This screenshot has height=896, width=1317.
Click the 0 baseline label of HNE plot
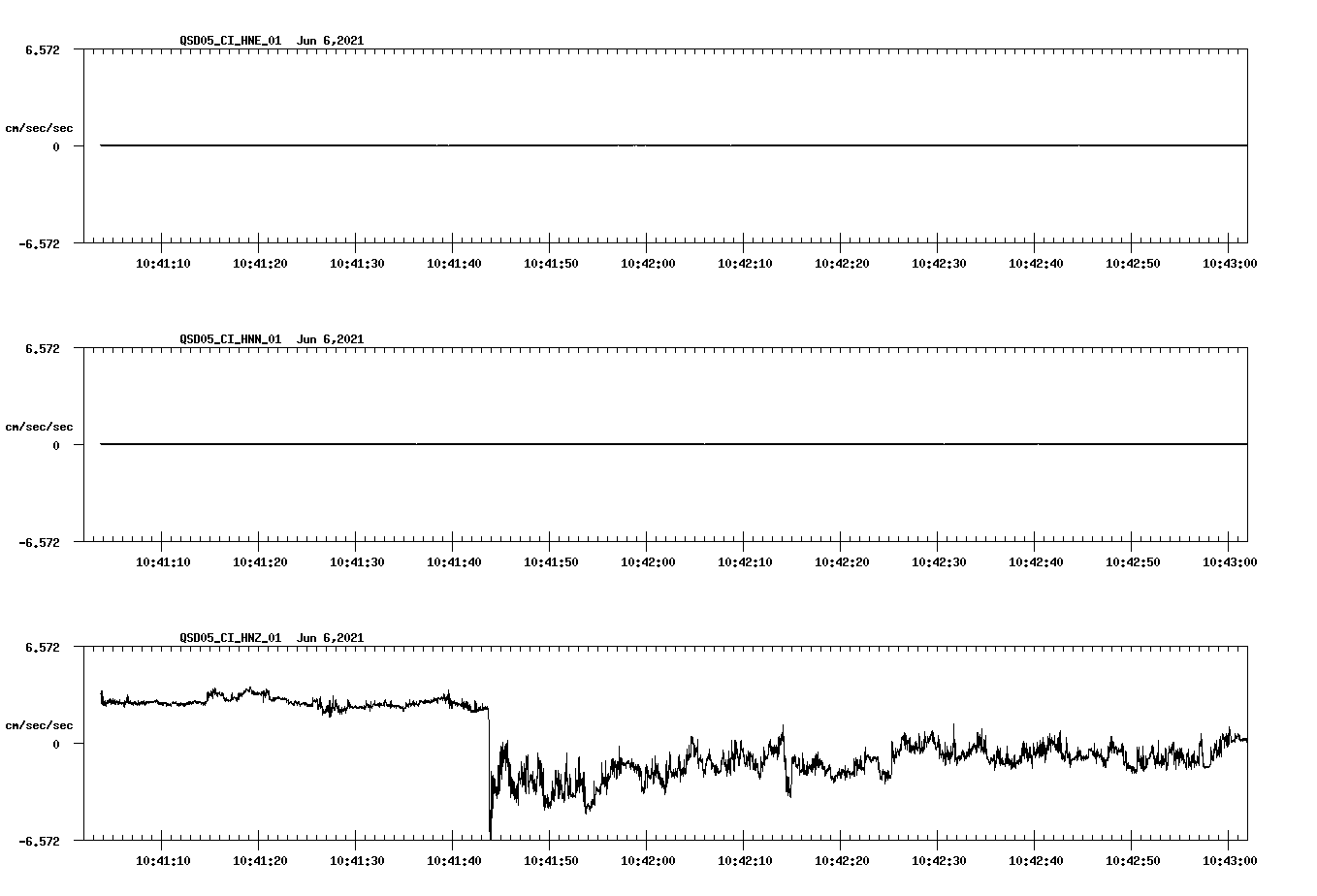click(x=56, y=146)
